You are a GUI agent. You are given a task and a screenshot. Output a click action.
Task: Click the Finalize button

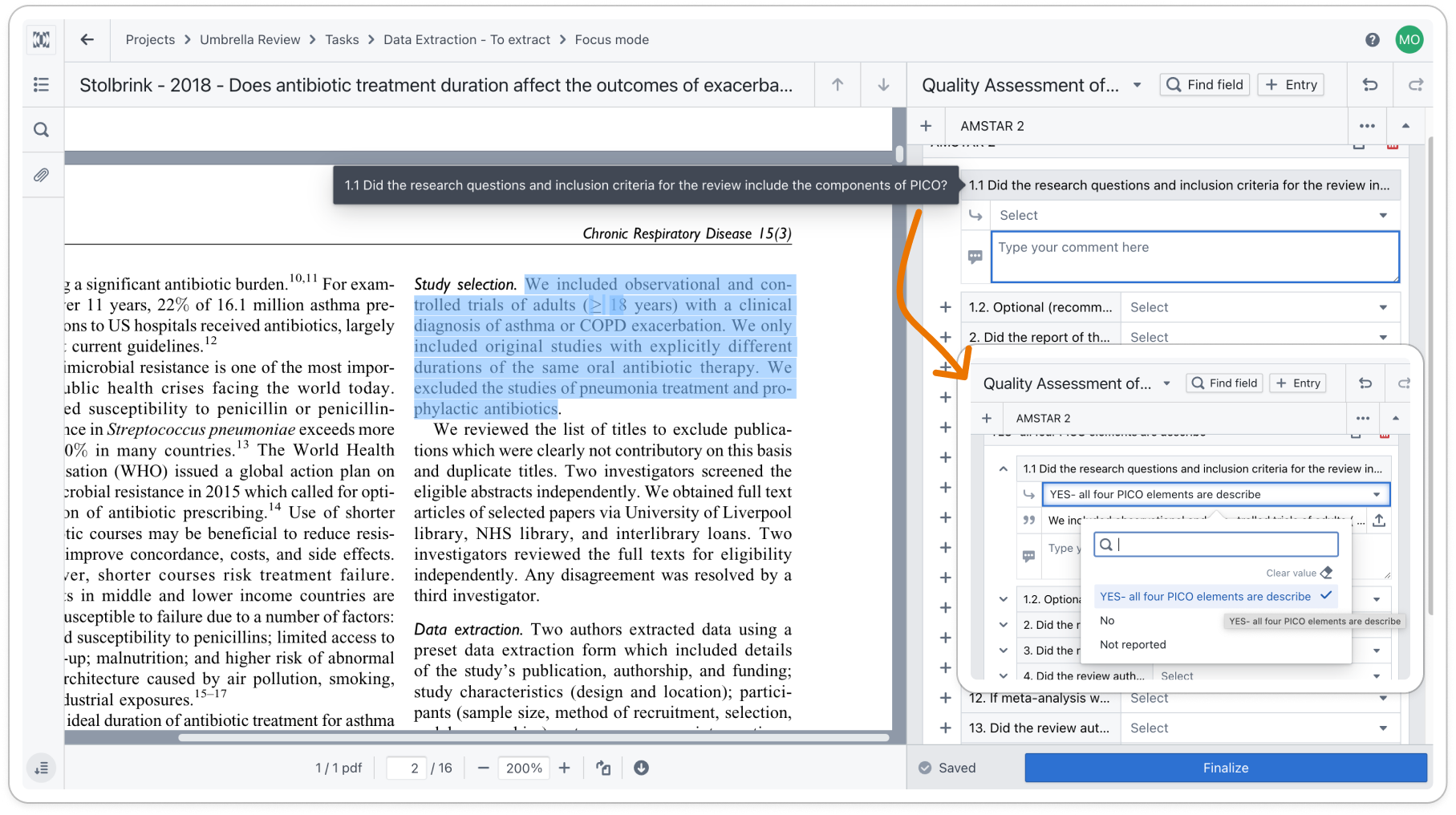(x=1225, y=768)
